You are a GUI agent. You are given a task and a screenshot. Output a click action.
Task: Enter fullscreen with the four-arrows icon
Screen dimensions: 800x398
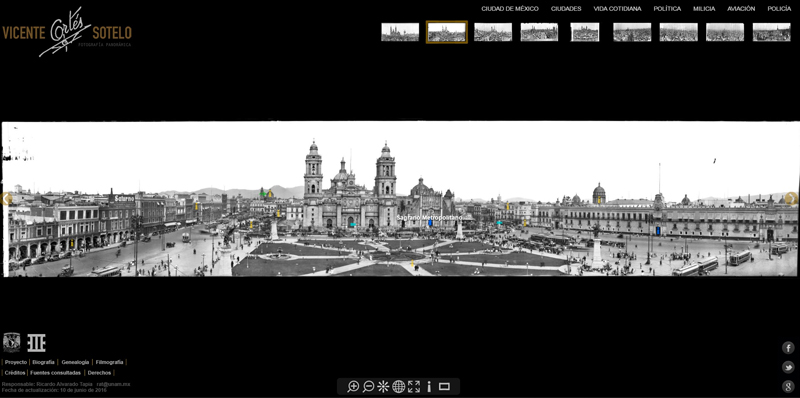[x=414, y=386]
